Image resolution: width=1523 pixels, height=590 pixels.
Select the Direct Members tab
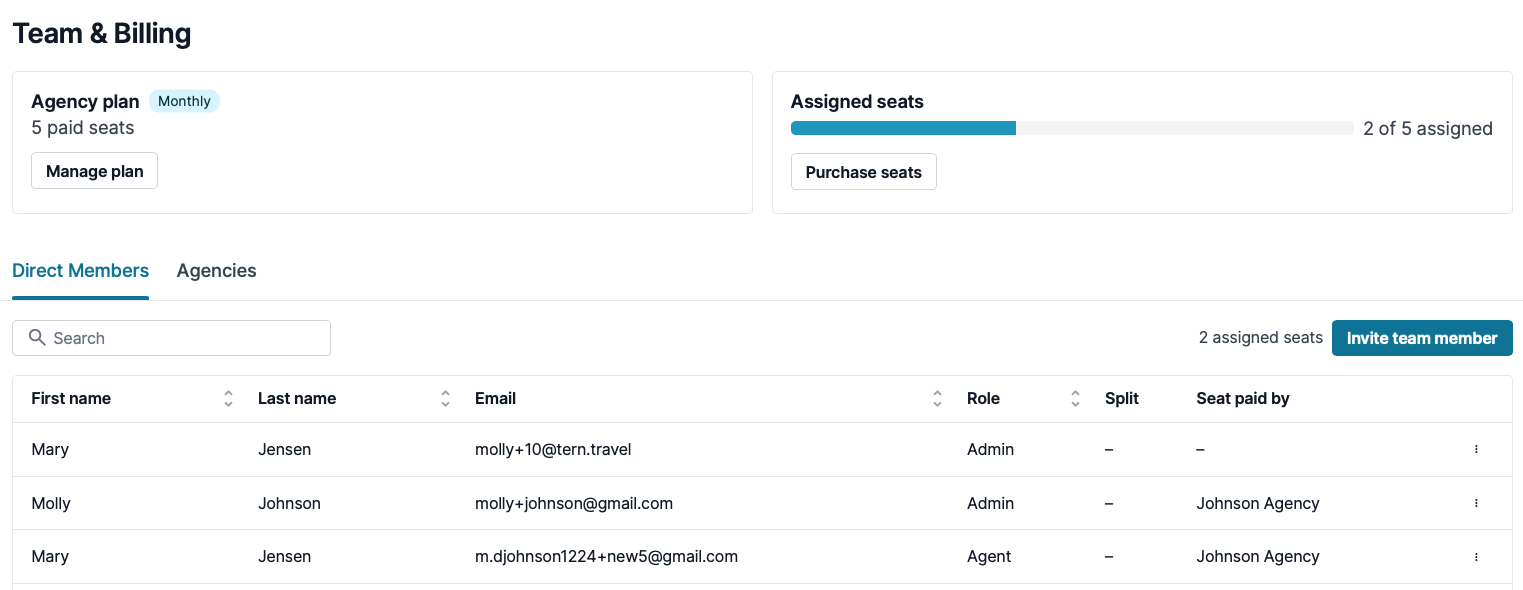(80, 271)
